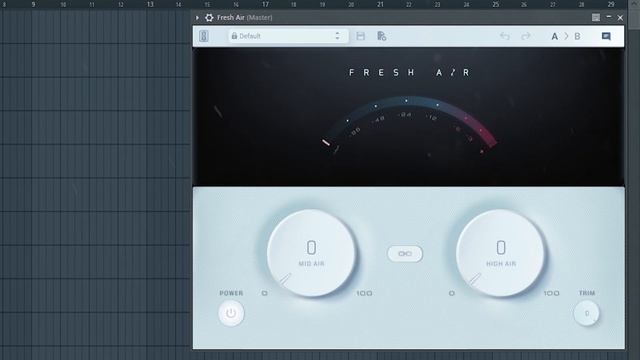
Task: Switch to the B comparison state
Action: pos(577,36)
